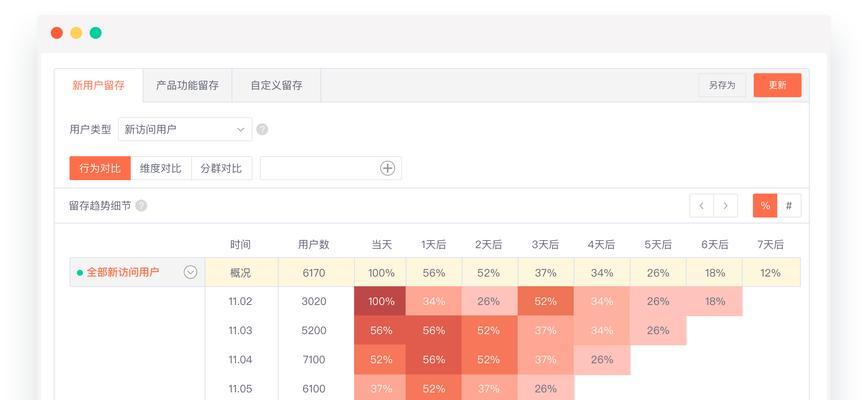Click the 当天 column header
868x400 pixels.
click(381, 245)
